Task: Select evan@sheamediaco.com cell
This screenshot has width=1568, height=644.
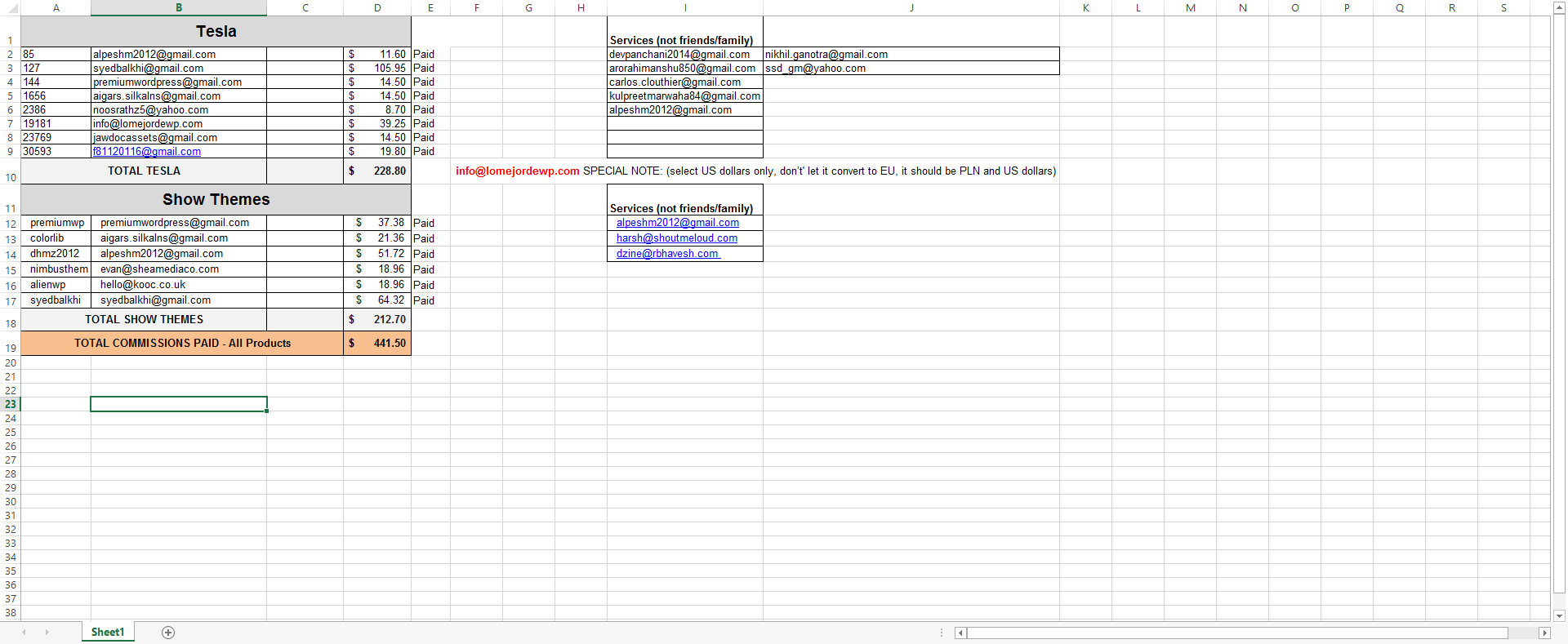Action: (x=179, y=269)
